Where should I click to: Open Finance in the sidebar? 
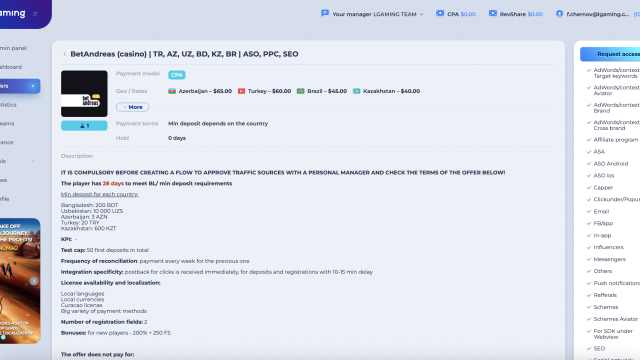coord(7,142)
